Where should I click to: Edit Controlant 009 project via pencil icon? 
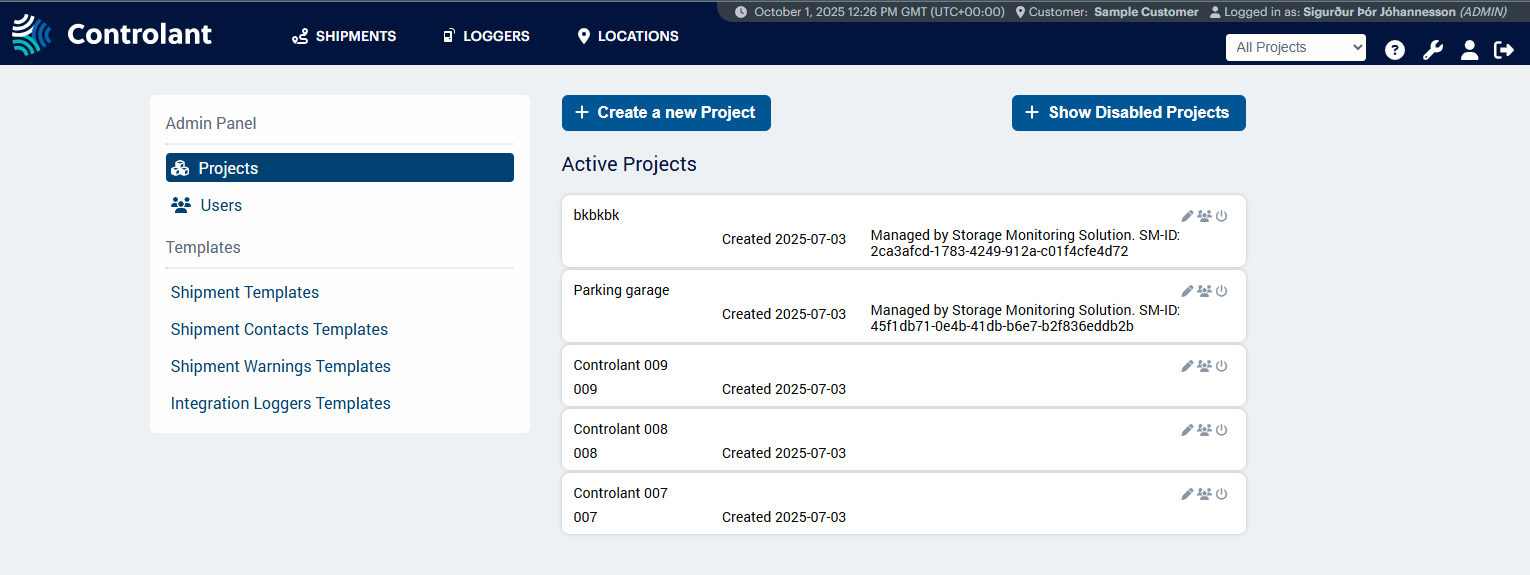(x=1187, y=366)
